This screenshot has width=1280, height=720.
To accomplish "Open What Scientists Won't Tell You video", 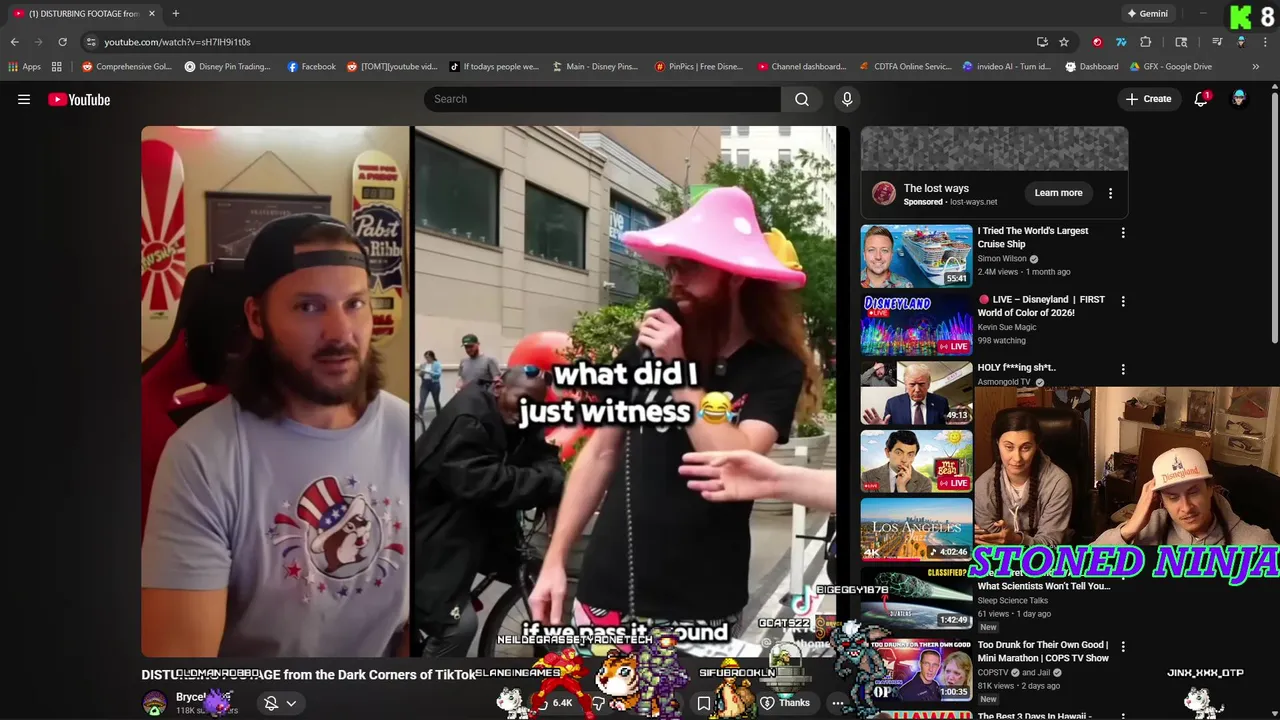I will [x=1044, y=586].
